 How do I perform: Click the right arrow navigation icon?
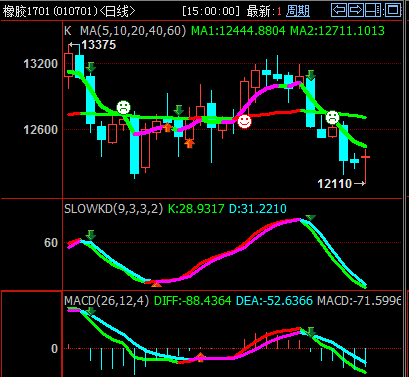click(356, 10)
